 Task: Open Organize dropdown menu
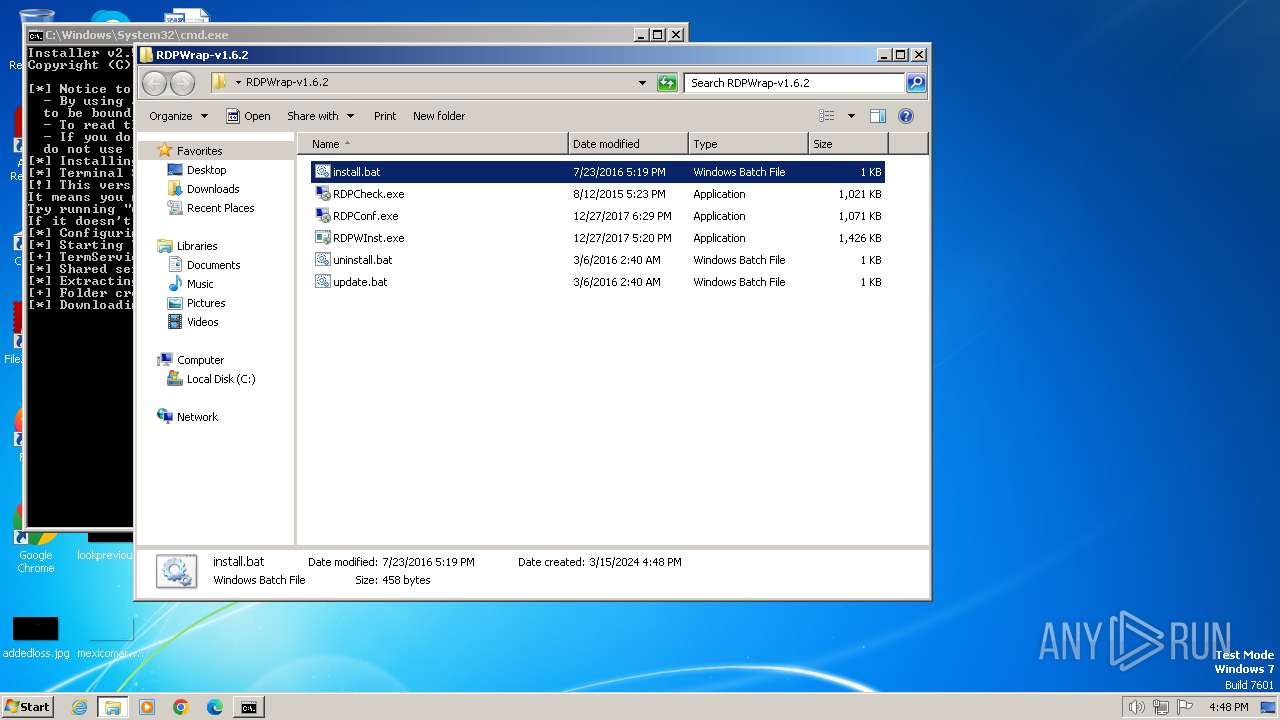[178, 116]
